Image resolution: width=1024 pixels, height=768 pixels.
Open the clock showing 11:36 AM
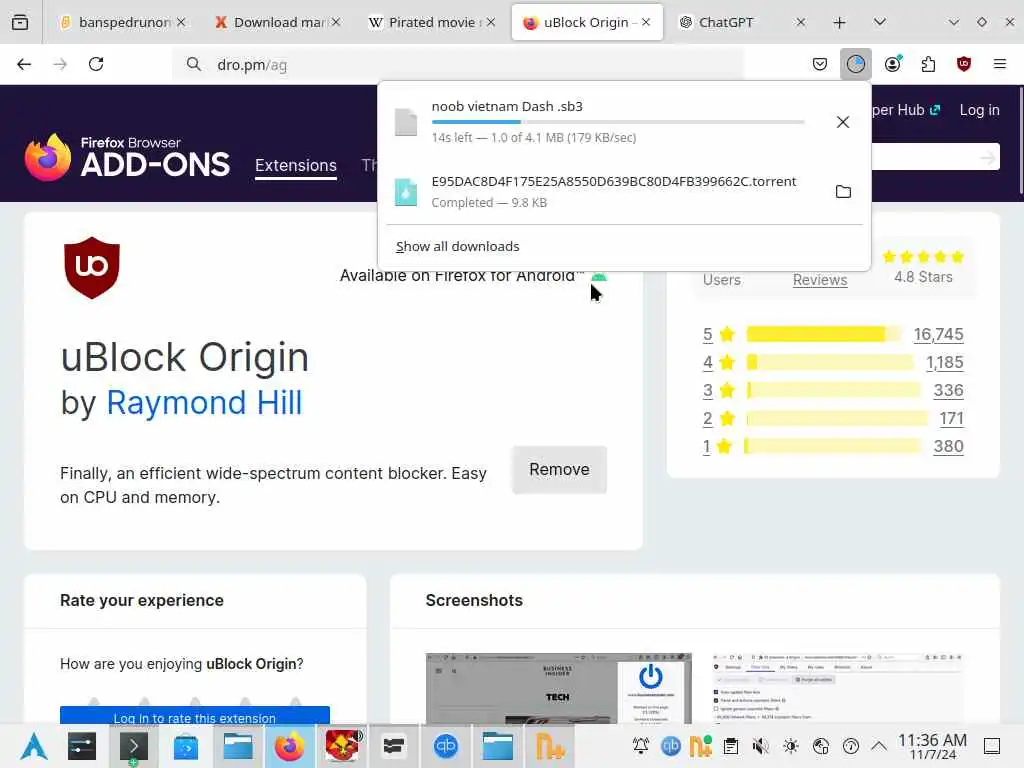(932, 746)
